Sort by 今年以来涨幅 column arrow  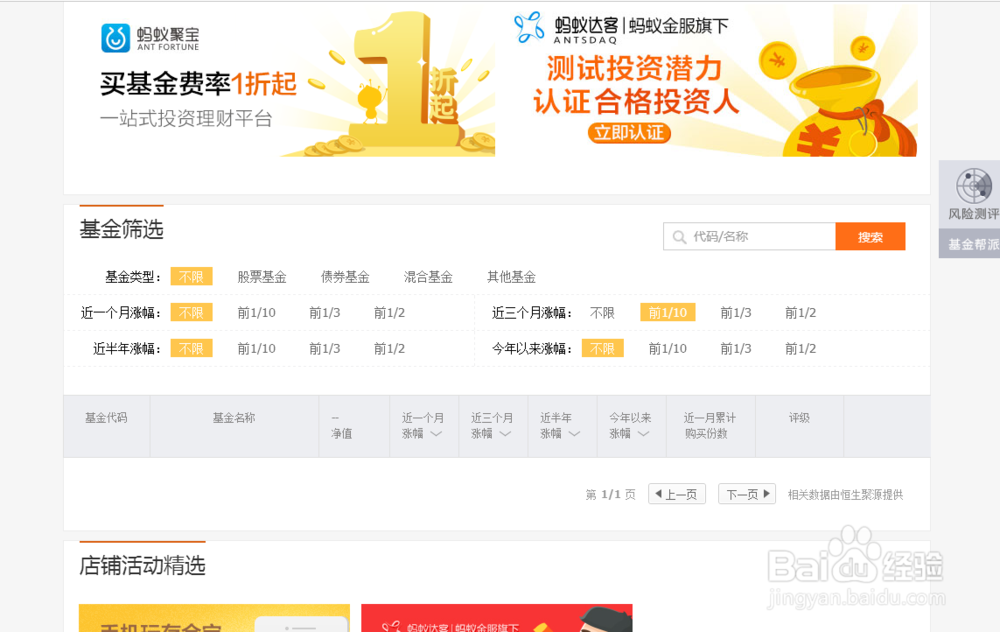pyautogui.click(x=643, y=434)
